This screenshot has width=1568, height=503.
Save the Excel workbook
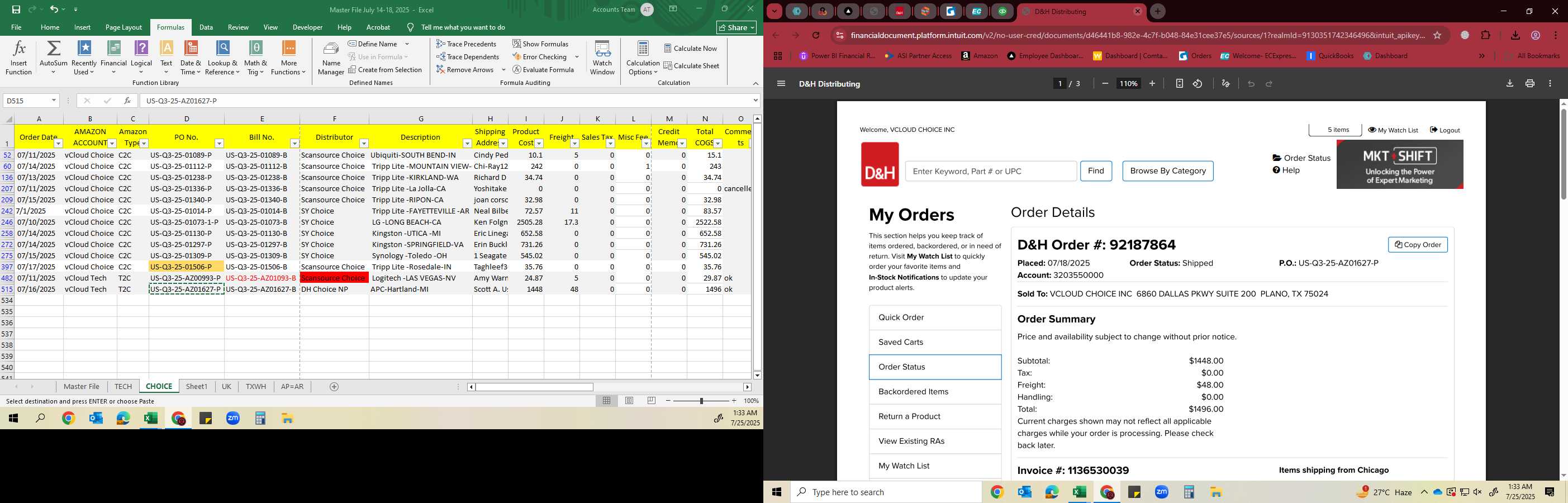pos(16,9)
